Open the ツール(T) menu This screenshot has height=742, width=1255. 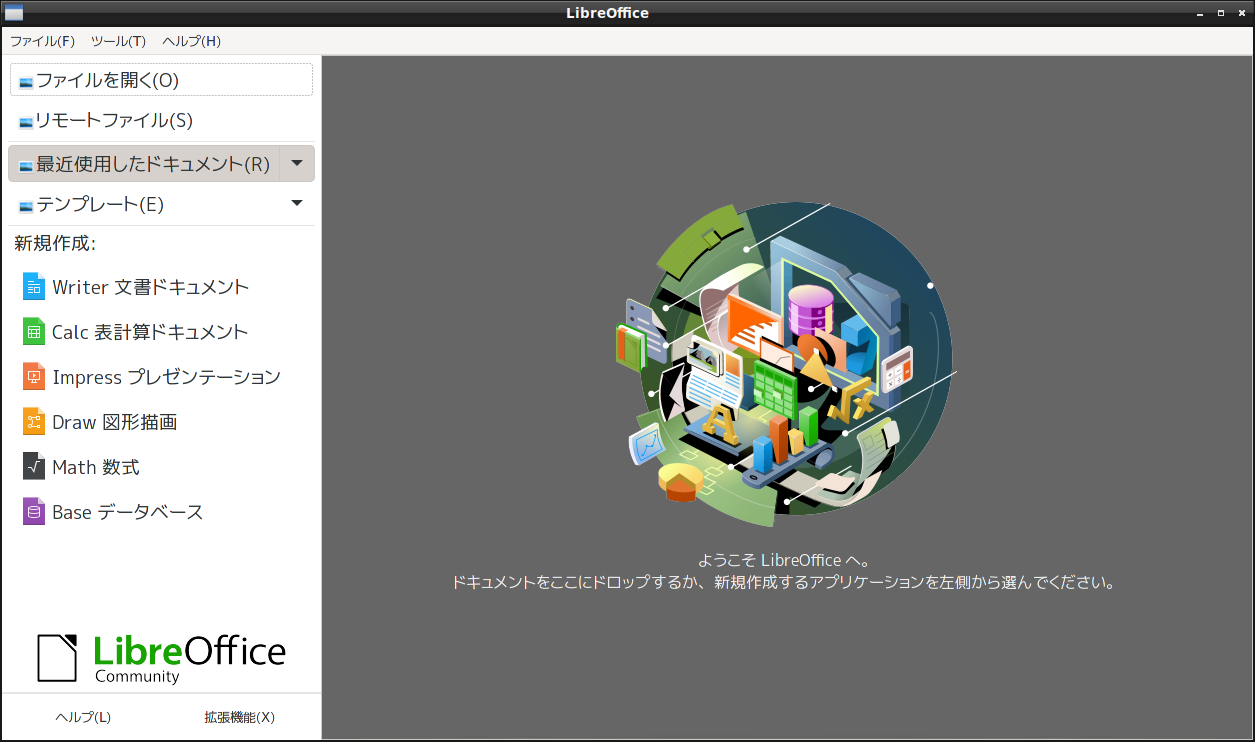(x=118, y=41)
